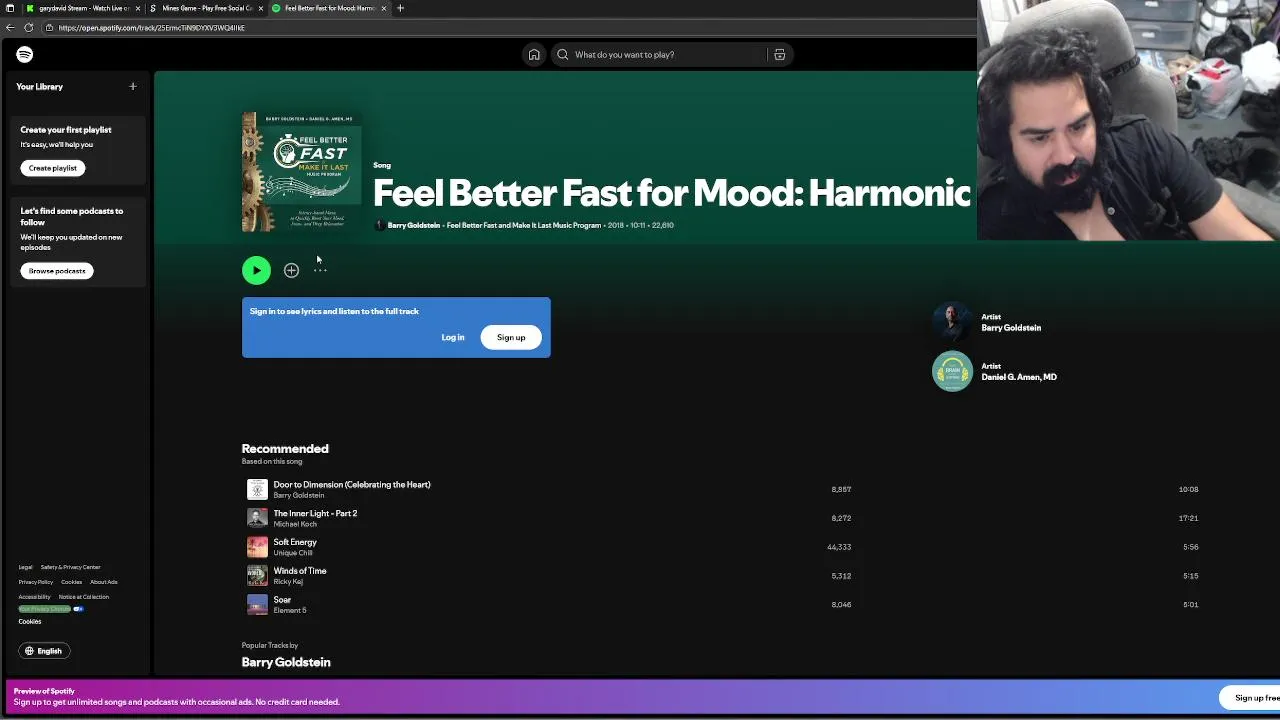Click the Barry Goldstein artist name on right

(1011, 328)
